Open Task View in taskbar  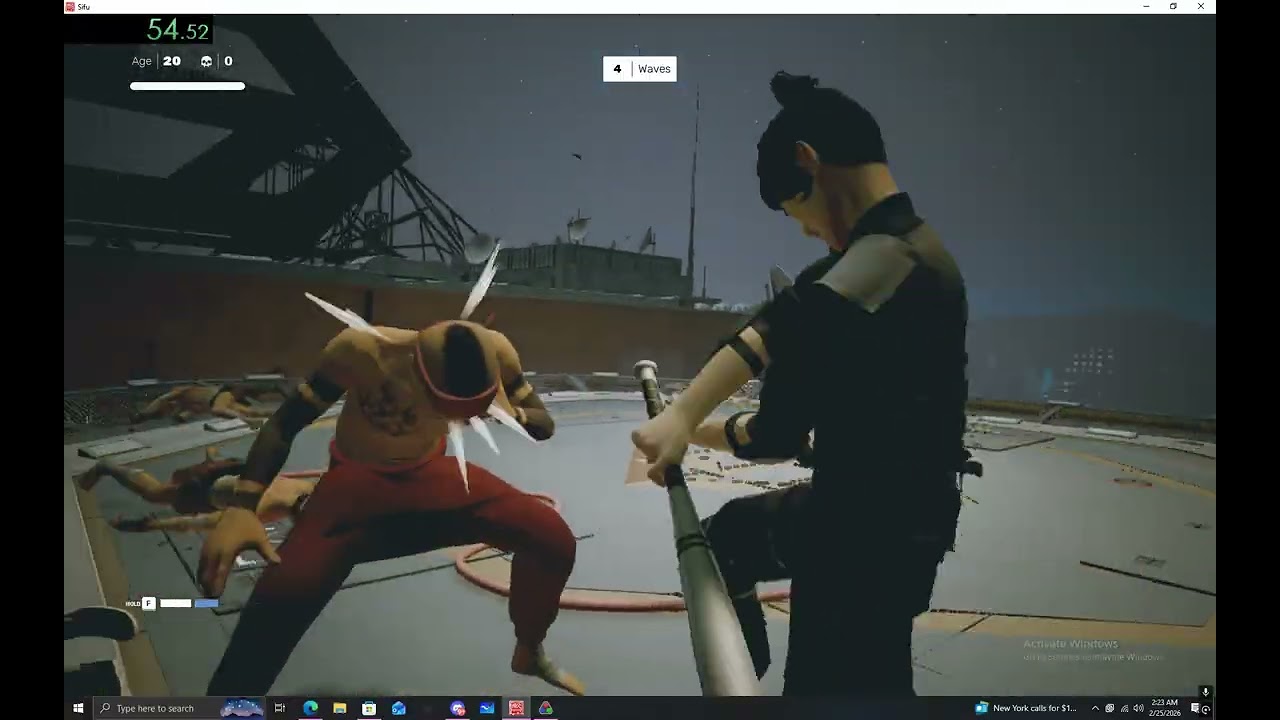click(280, 708)
